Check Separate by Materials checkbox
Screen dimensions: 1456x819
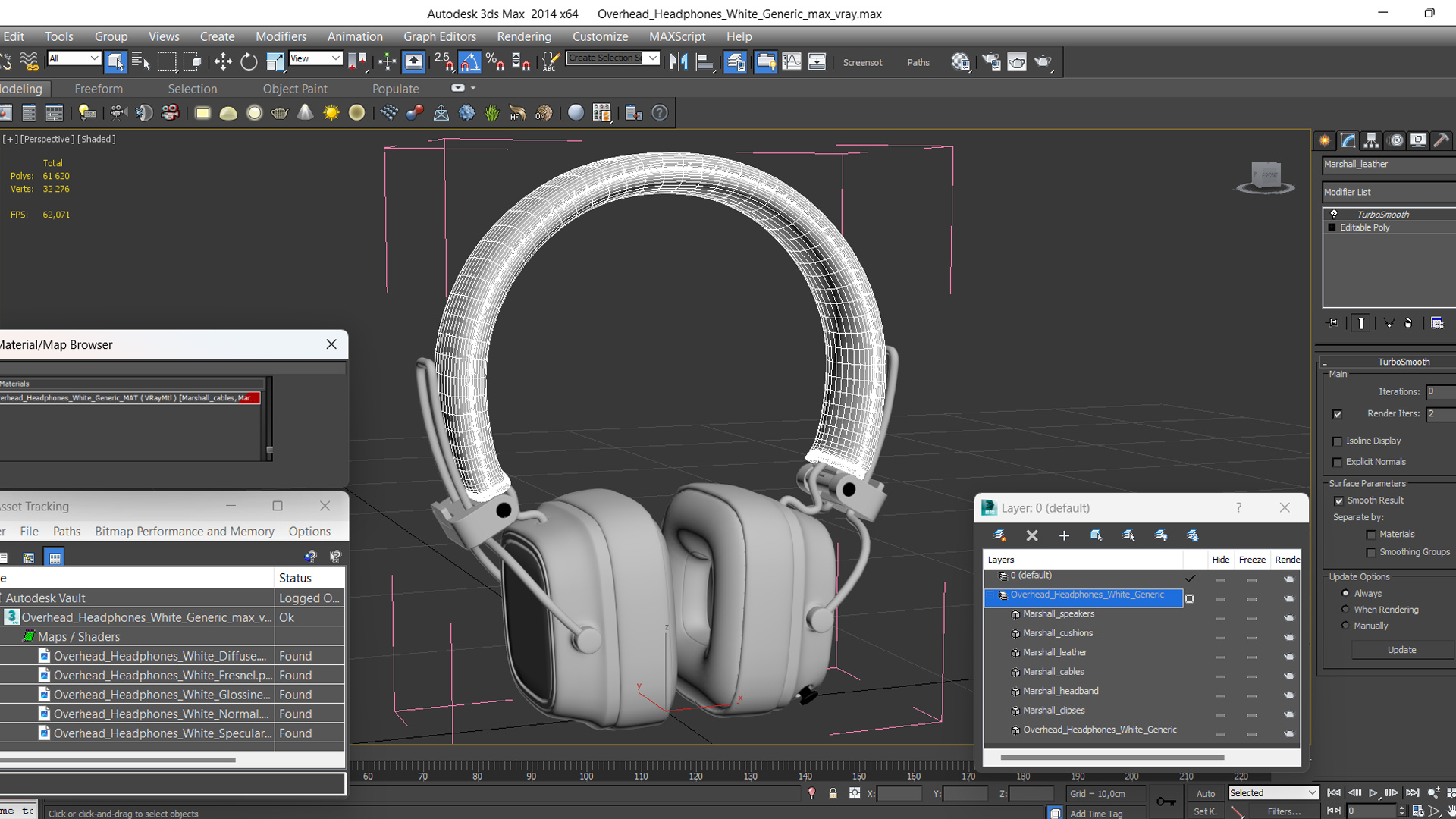(1371, 535)
